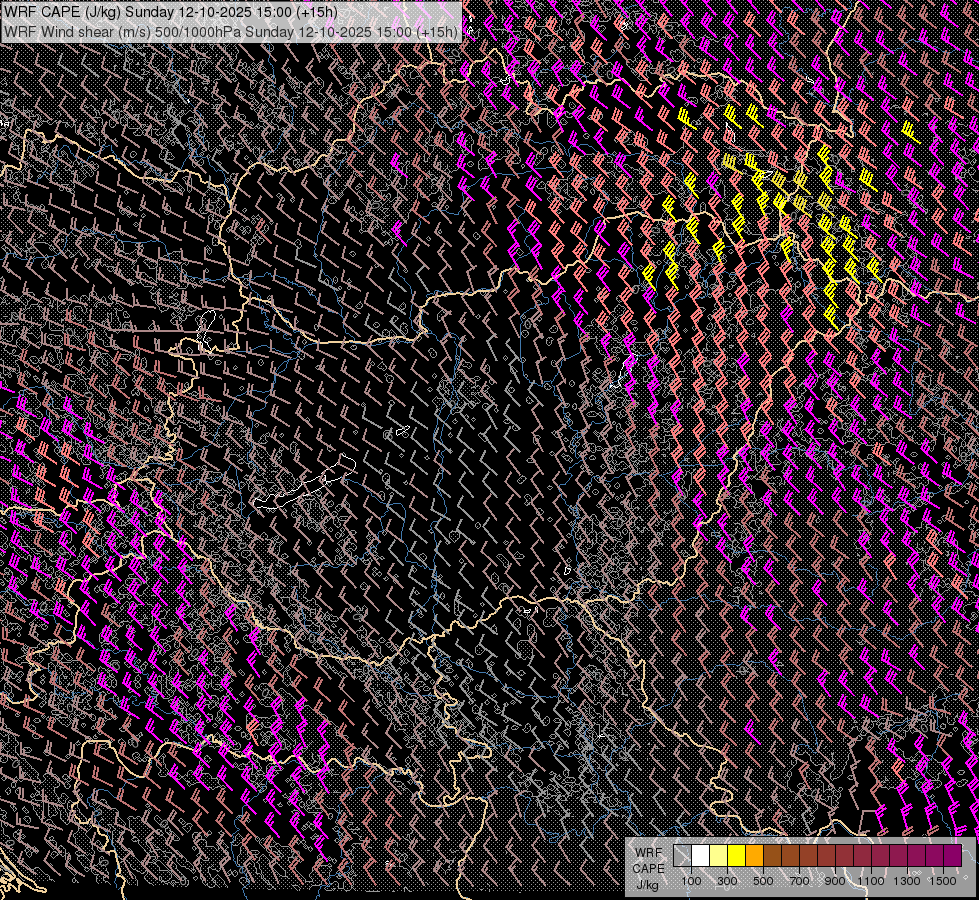Click the WRF CAPE J/kg legend title
Viewport: 979px width, 900px height.
click(x=648, y=868)
